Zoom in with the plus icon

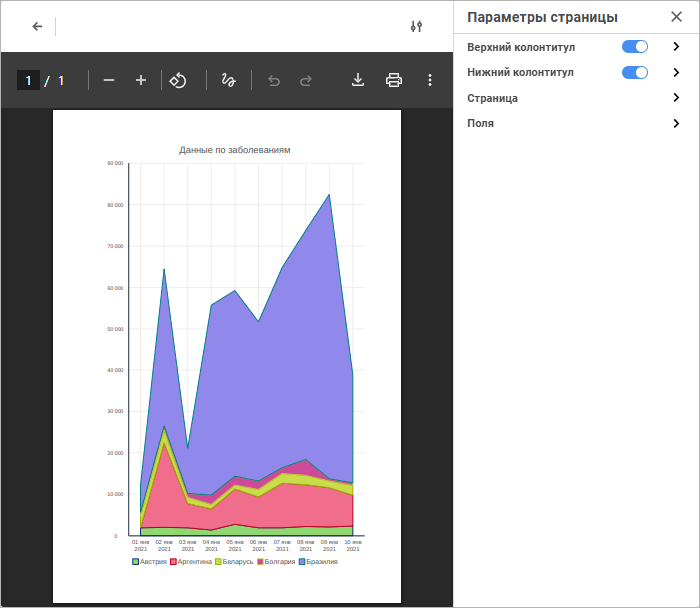click(x=141, y=80)
